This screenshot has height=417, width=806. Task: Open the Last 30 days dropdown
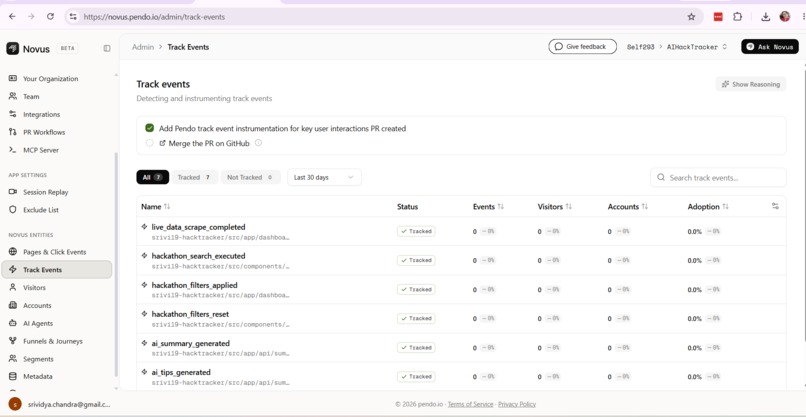324,177
